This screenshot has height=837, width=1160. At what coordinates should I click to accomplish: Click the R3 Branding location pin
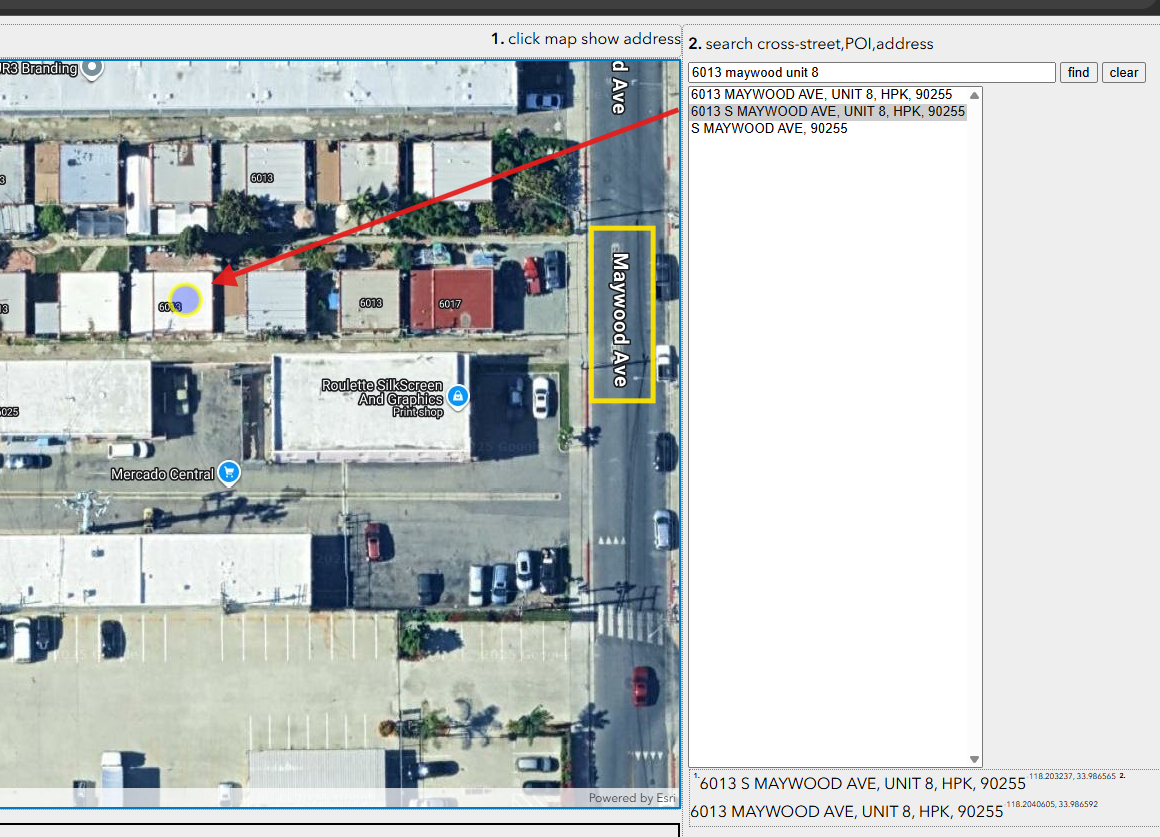coord(92,68)
